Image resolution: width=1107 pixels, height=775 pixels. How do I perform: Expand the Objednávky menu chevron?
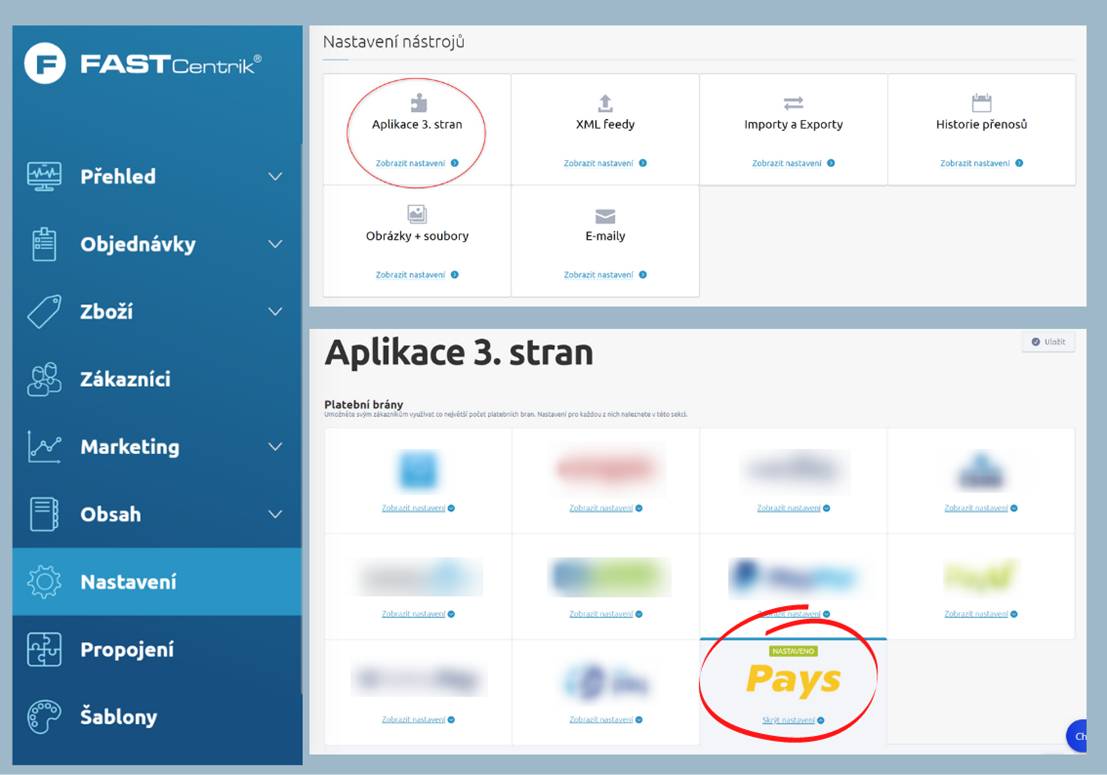click(x=275, y=244)
